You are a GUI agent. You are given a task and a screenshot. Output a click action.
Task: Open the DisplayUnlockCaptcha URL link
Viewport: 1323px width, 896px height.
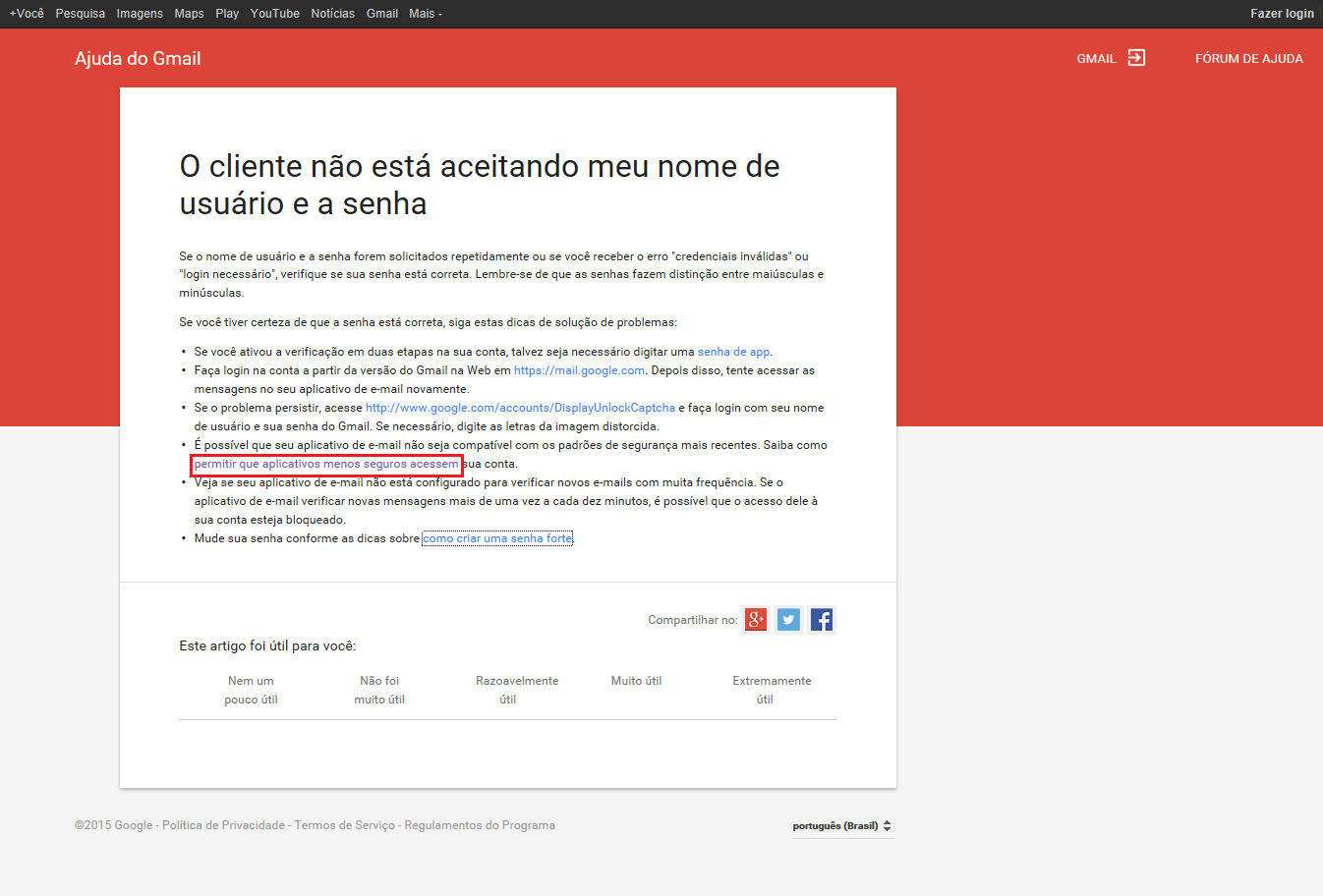(x=520, y=408)
